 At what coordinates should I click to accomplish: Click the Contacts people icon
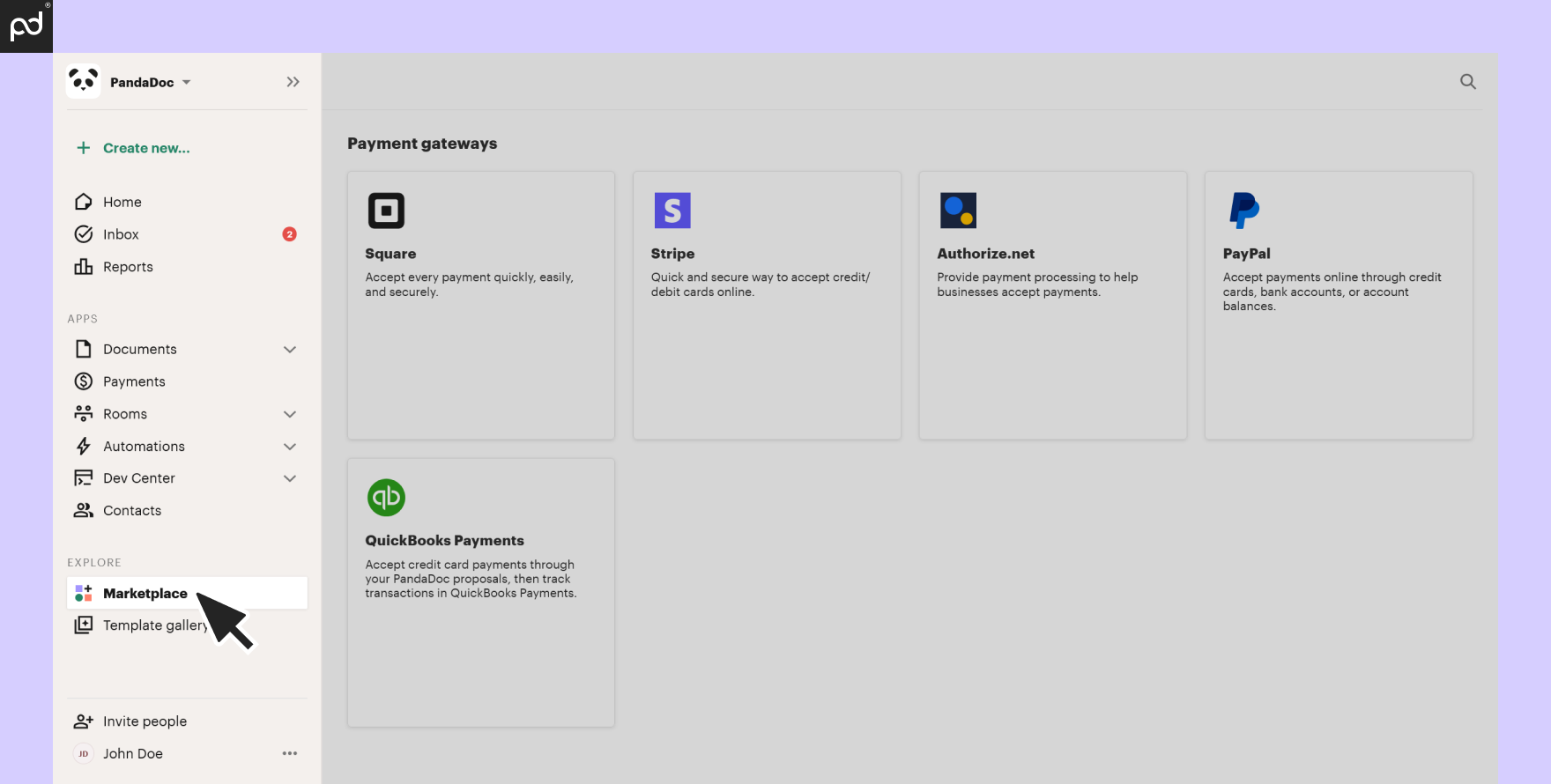84,511
